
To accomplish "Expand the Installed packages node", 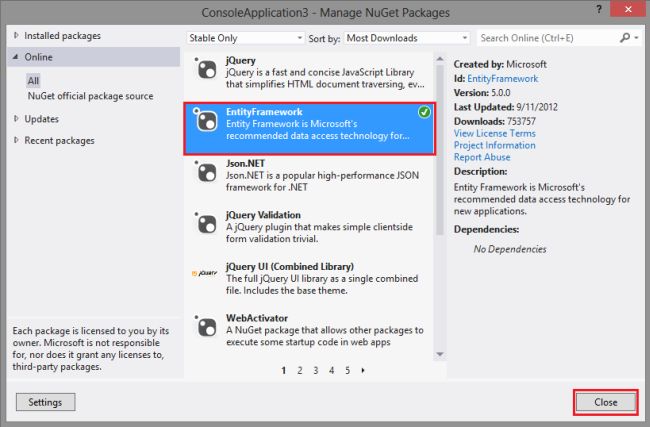I will (x=16, y=36).
